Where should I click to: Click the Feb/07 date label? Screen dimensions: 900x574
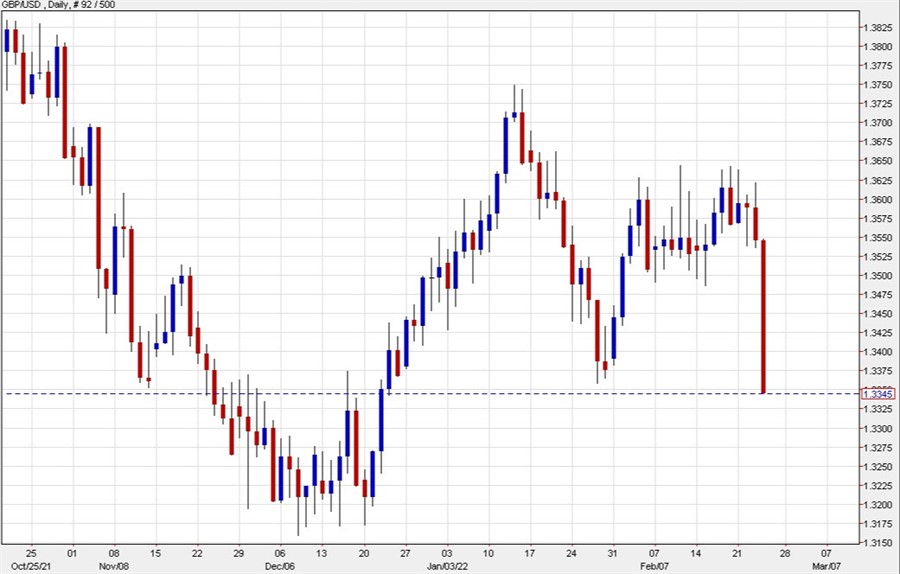pos(655,567)
